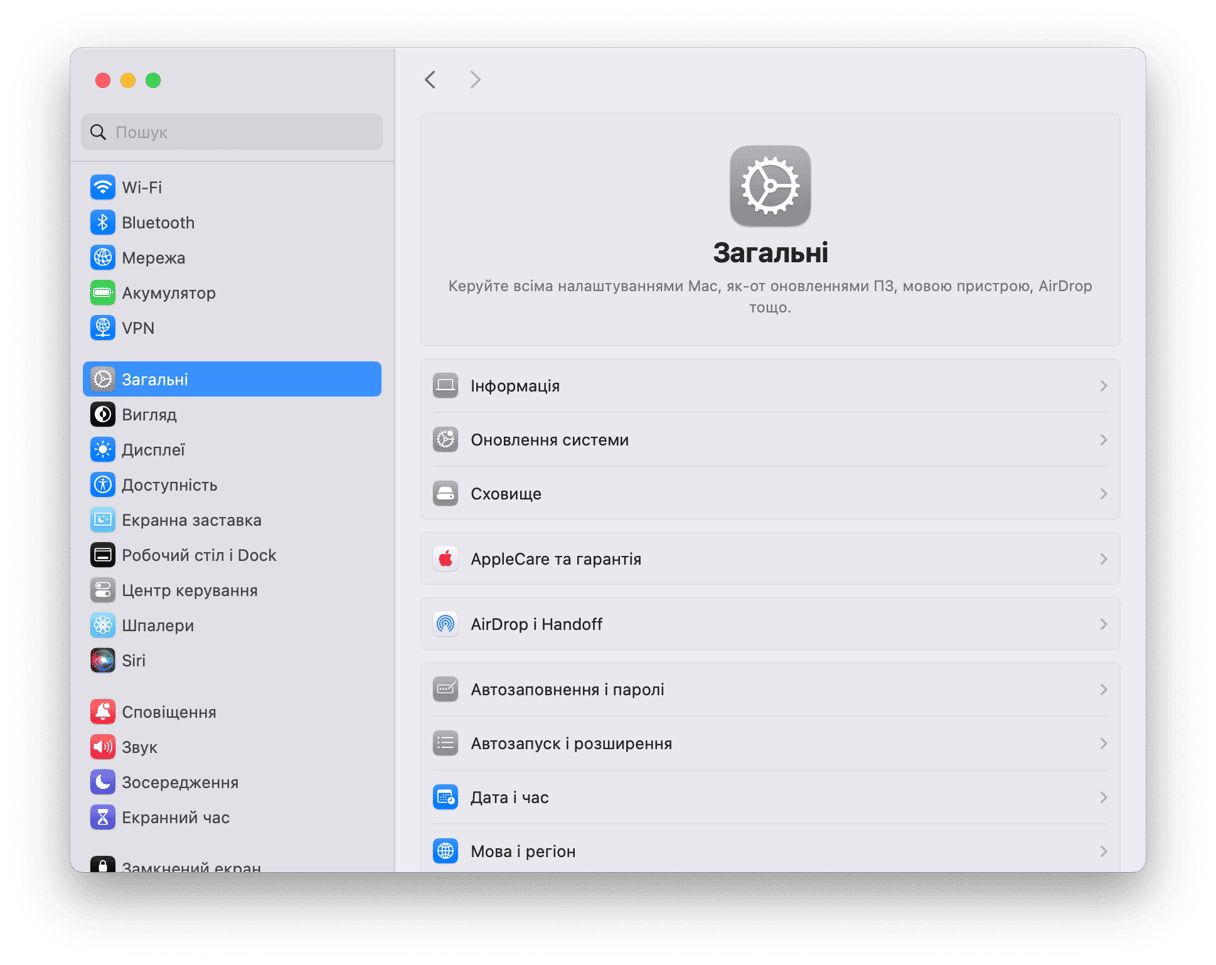Open Bluetooth settings via its icon
Image resolution: width=1216 pixels, height=965 pixels.
coord(102,223)
